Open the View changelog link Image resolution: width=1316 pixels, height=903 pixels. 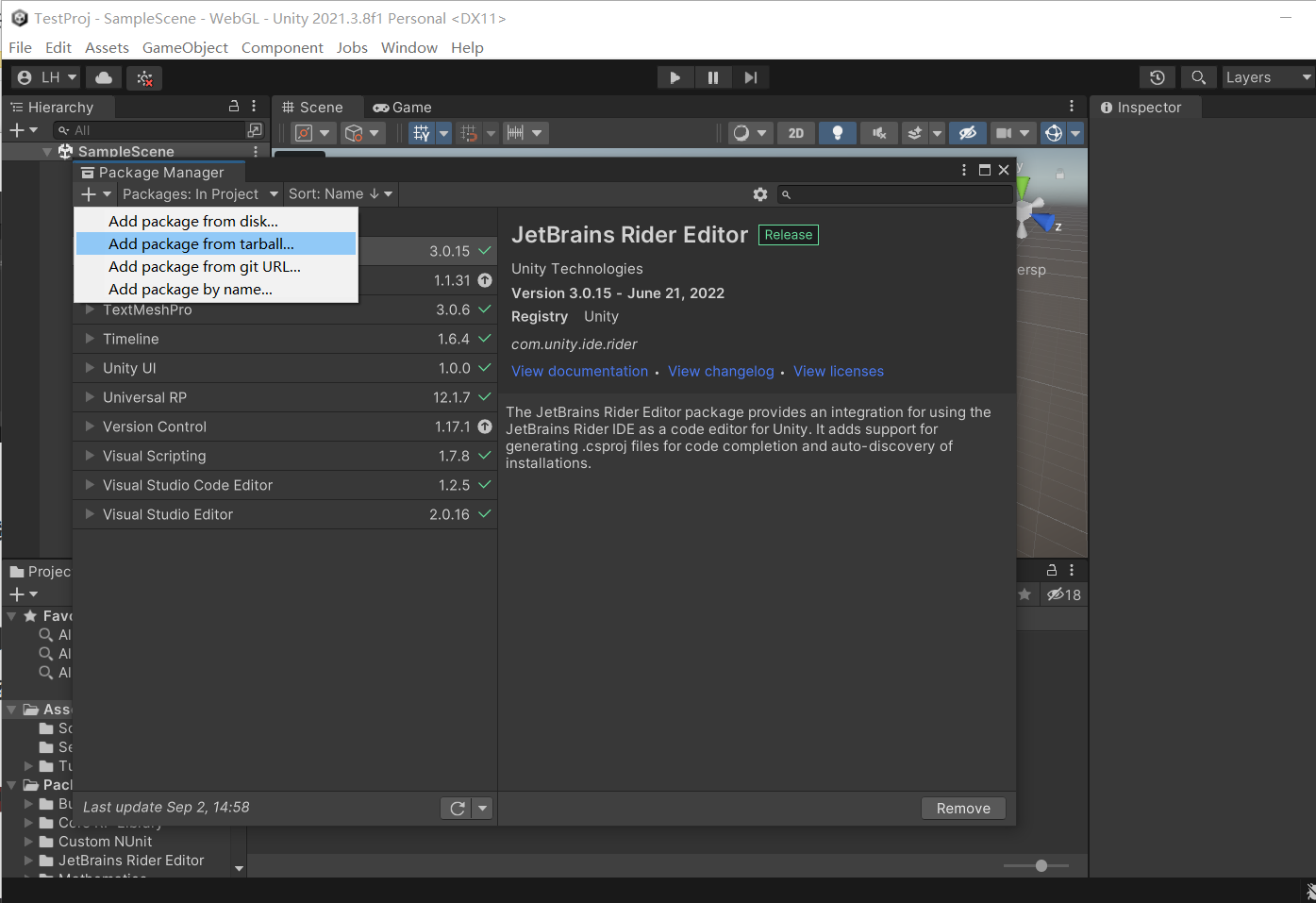click(721, 371)
